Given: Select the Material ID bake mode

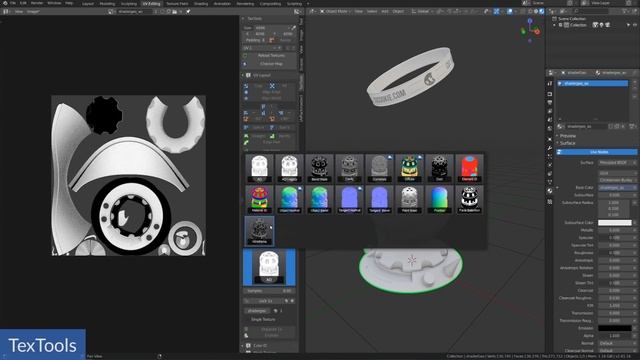Looking at the screenshot, I should 259,200.
